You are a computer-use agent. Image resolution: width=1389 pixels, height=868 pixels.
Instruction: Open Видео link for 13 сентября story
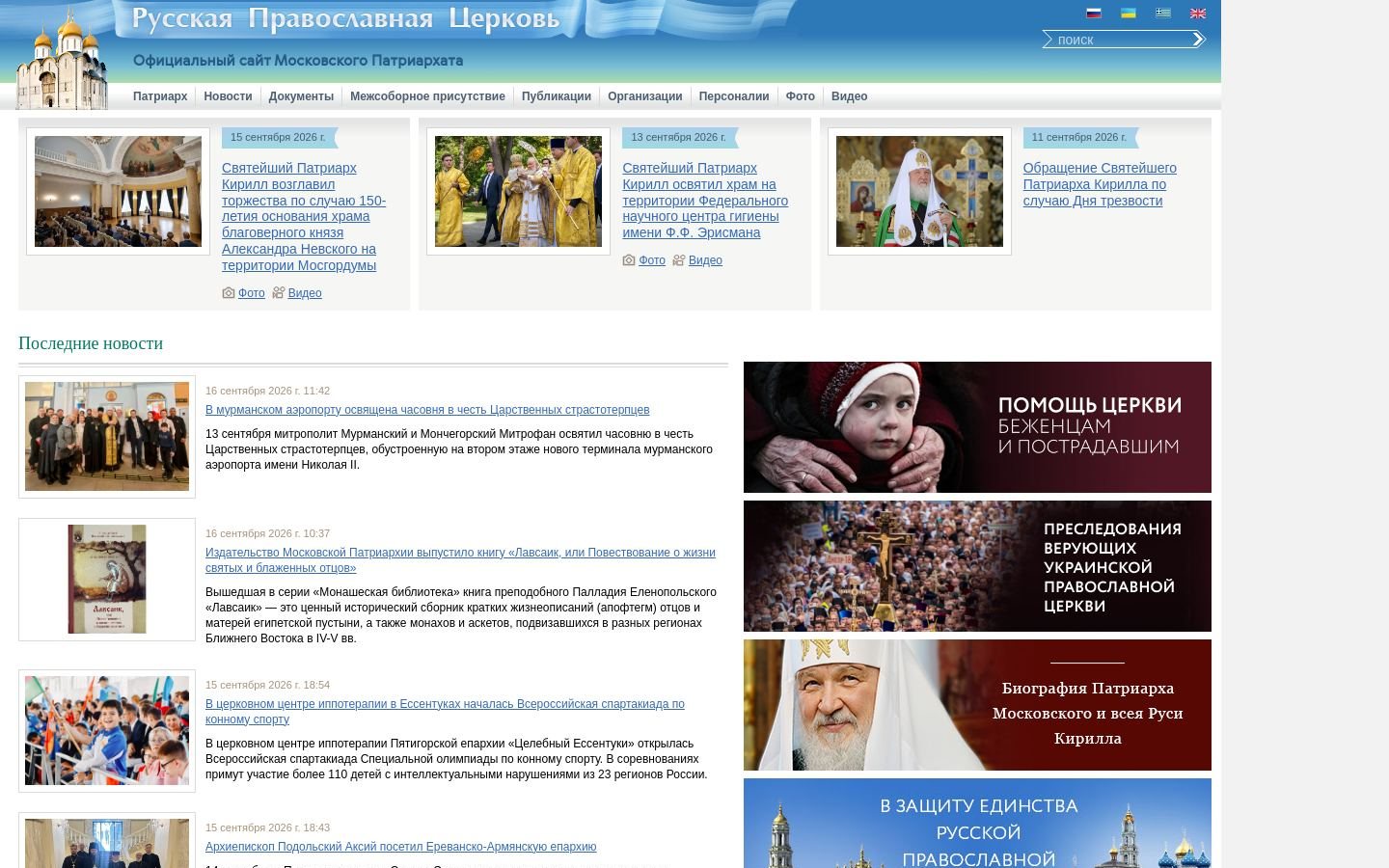(705, 260)
